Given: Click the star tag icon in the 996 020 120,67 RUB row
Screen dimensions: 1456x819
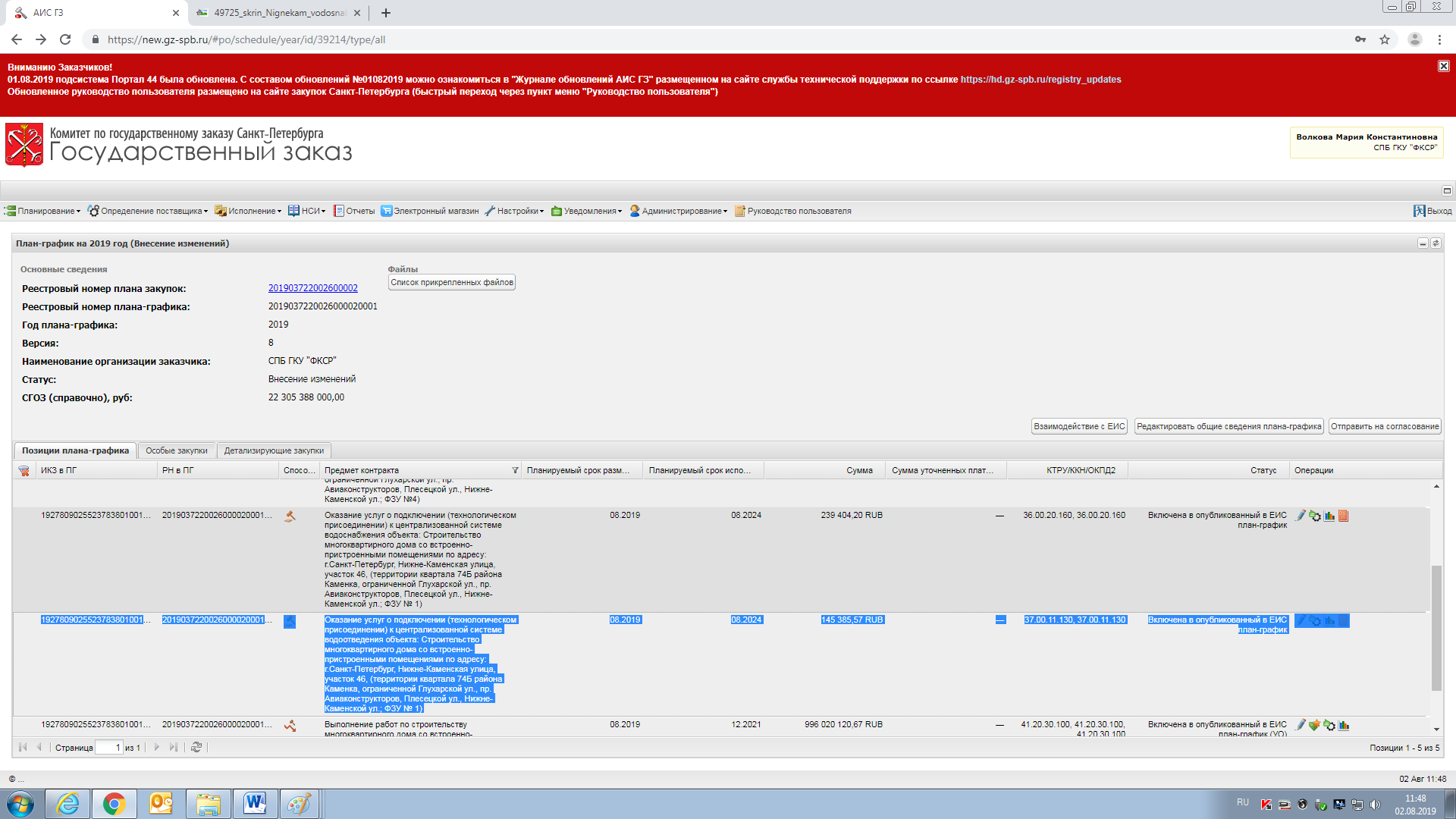Looking at the screenshot, I should click(1315, 725).
